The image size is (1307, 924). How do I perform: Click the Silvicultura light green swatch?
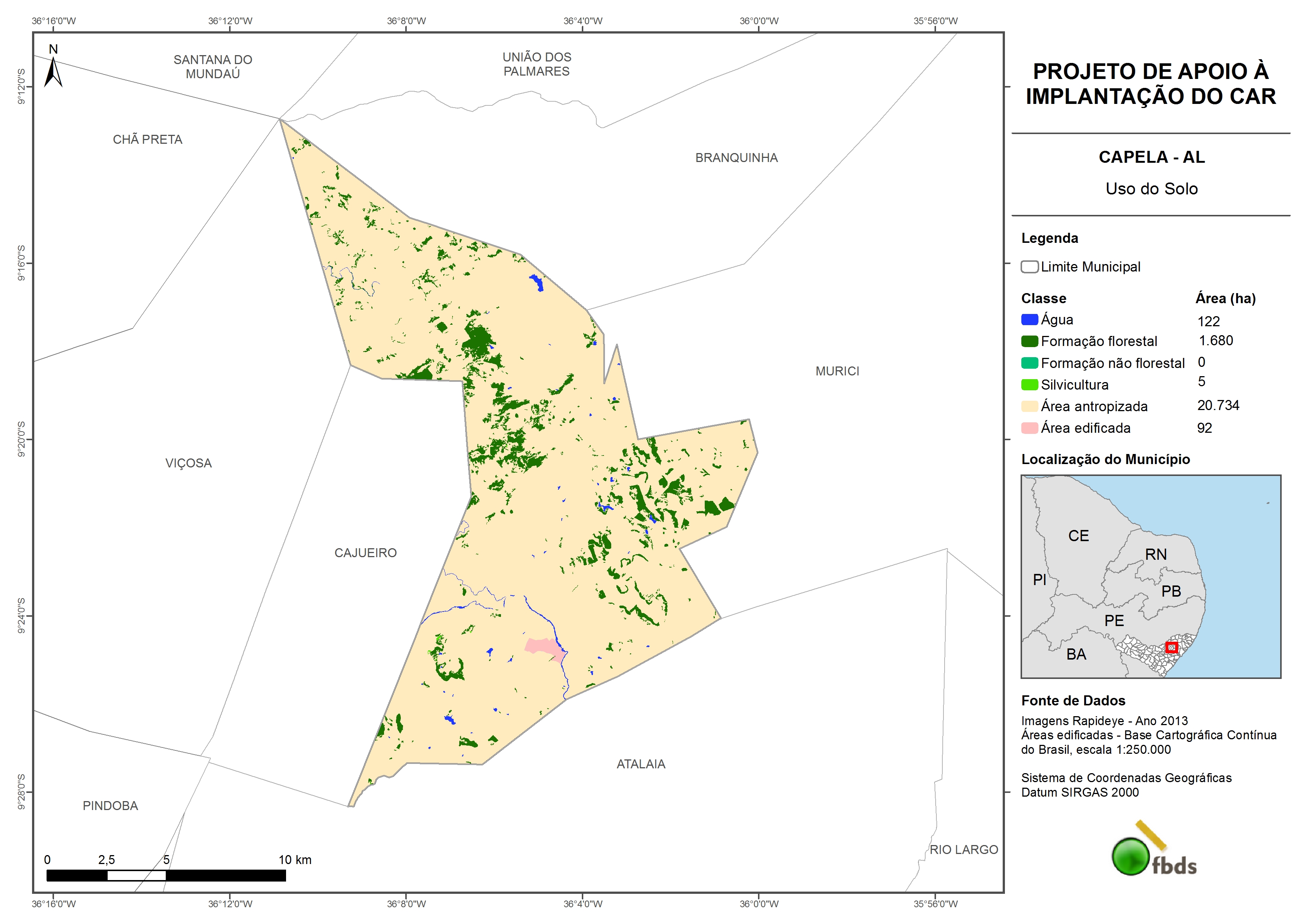point(1029,385)
